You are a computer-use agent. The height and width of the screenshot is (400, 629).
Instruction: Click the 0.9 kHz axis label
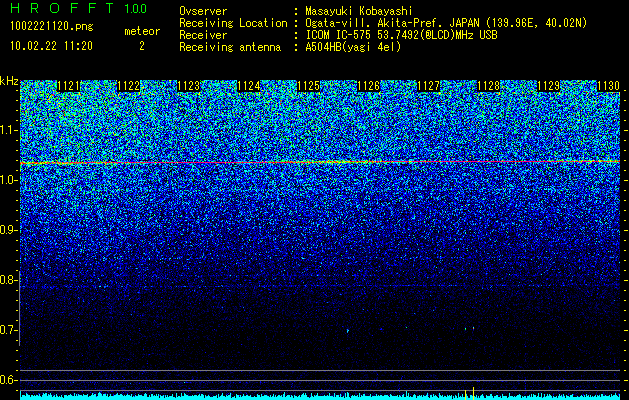click(8, 230)
